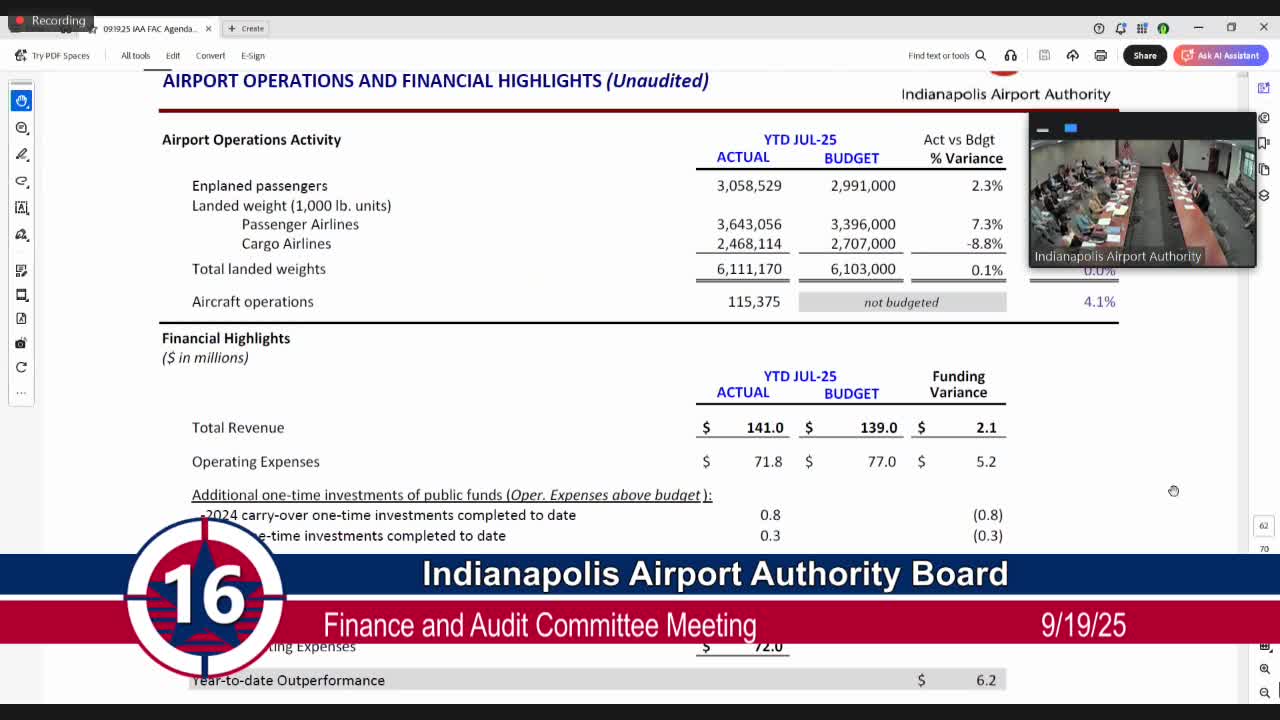Open the Help question mark icon
The image size is (1280, 720).
pos(1099,28)
